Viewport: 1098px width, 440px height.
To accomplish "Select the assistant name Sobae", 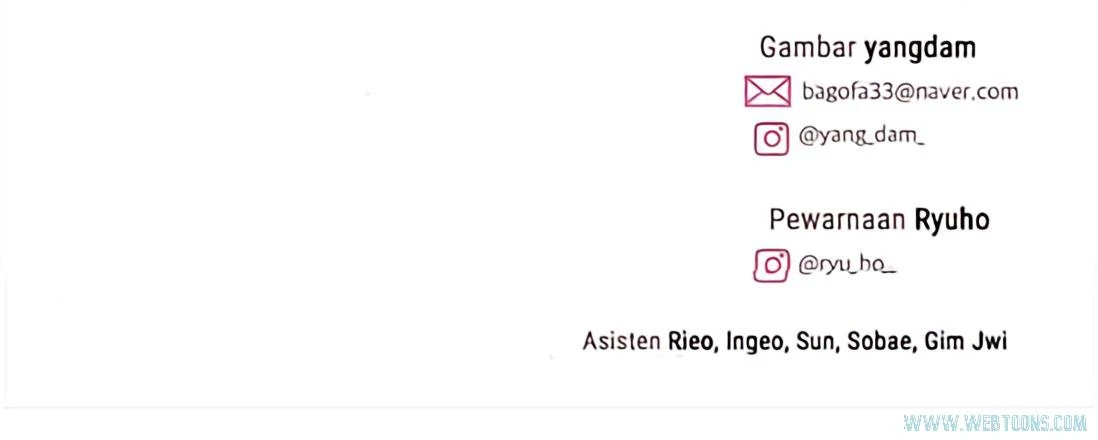I will click(878, 341).
